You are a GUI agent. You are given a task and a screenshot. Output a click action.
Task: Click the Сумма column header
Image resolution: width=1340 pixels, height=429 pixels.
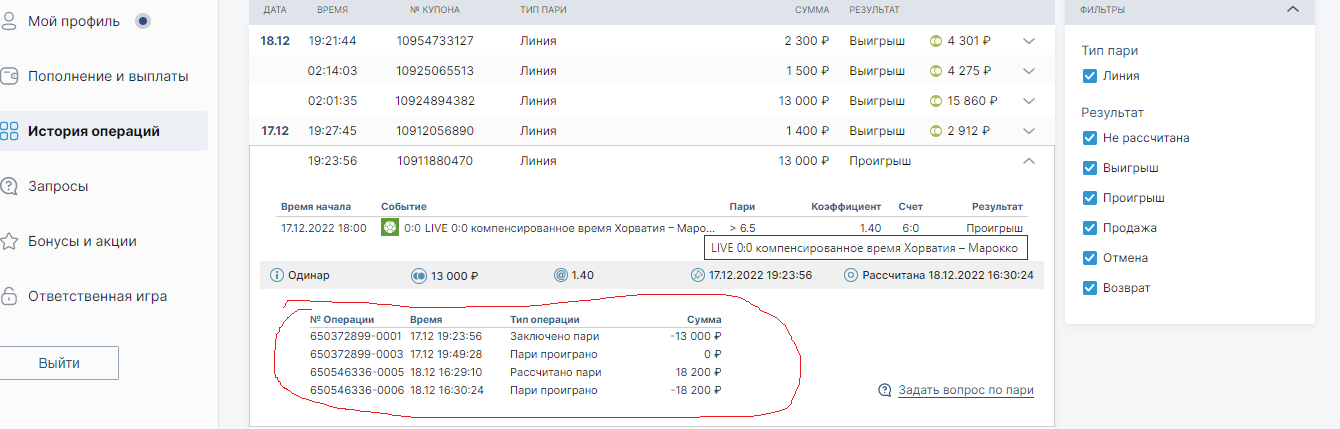coord(812,9)
